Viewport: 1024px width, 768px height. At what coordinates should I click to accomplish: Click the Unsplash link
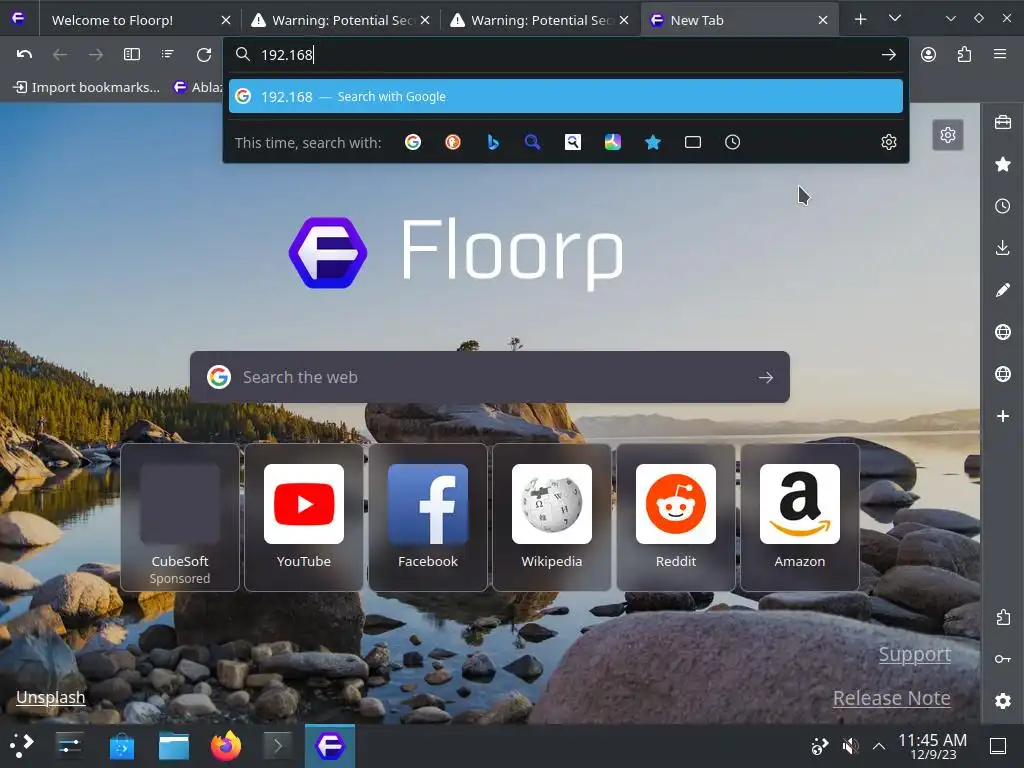tap(51, 697)
